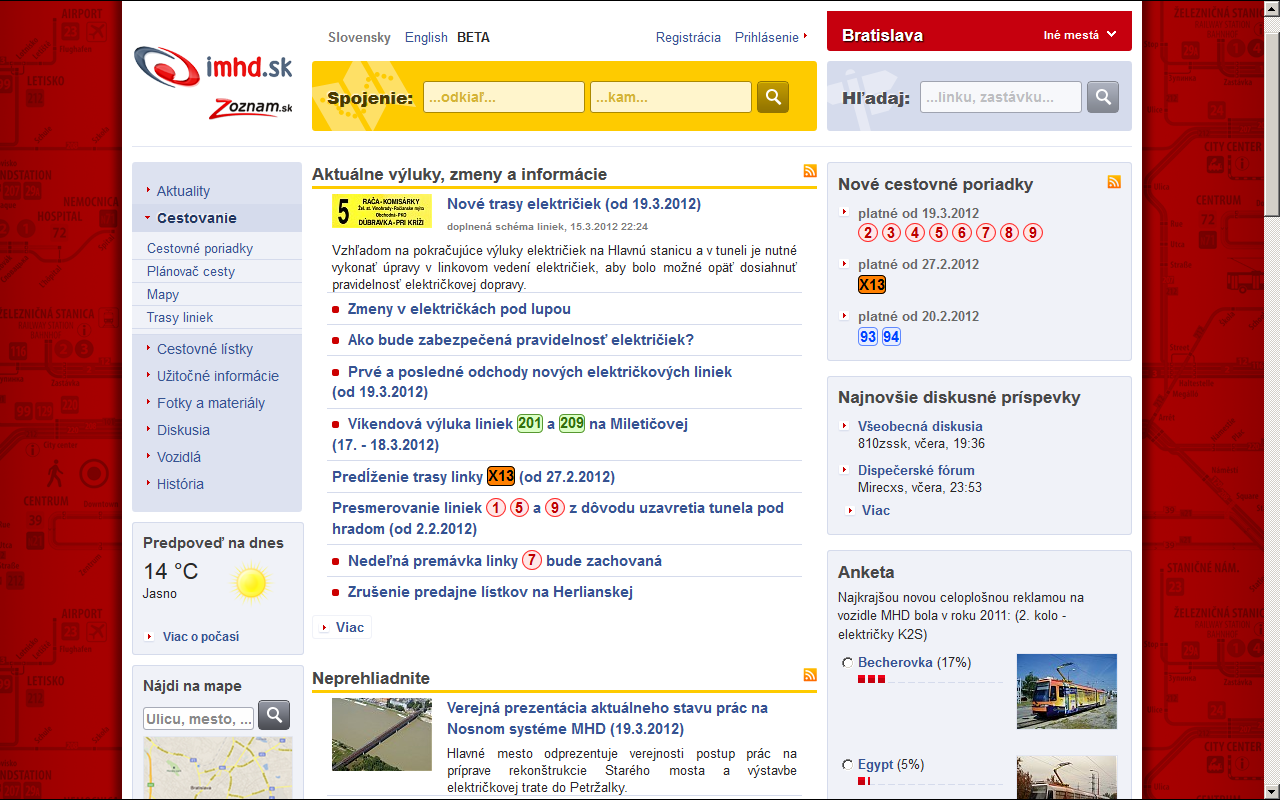Viewport: 1280px width, 800px height.
Task: Open RSS feed for Nové cestovné poriadky
Action: point(1113,182)
